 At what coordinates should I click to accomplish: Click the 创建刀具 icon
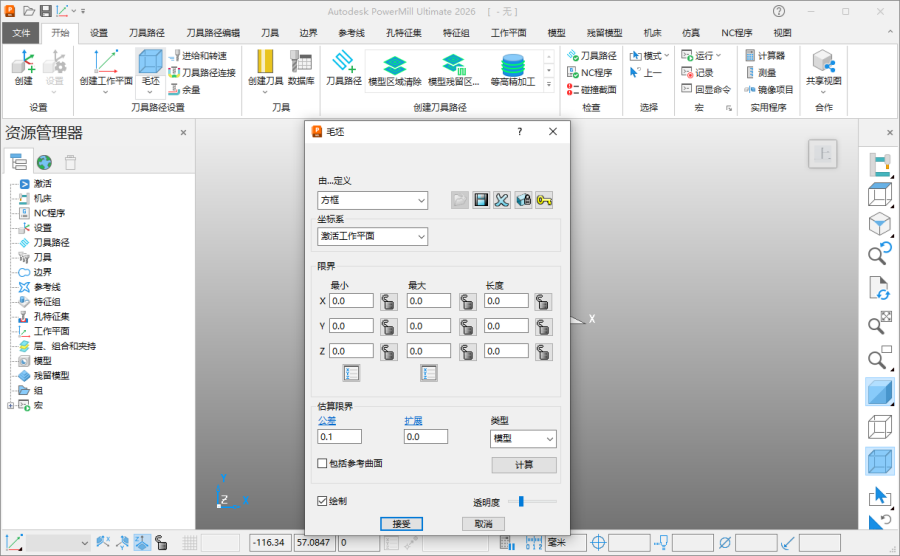click(265, 67)
